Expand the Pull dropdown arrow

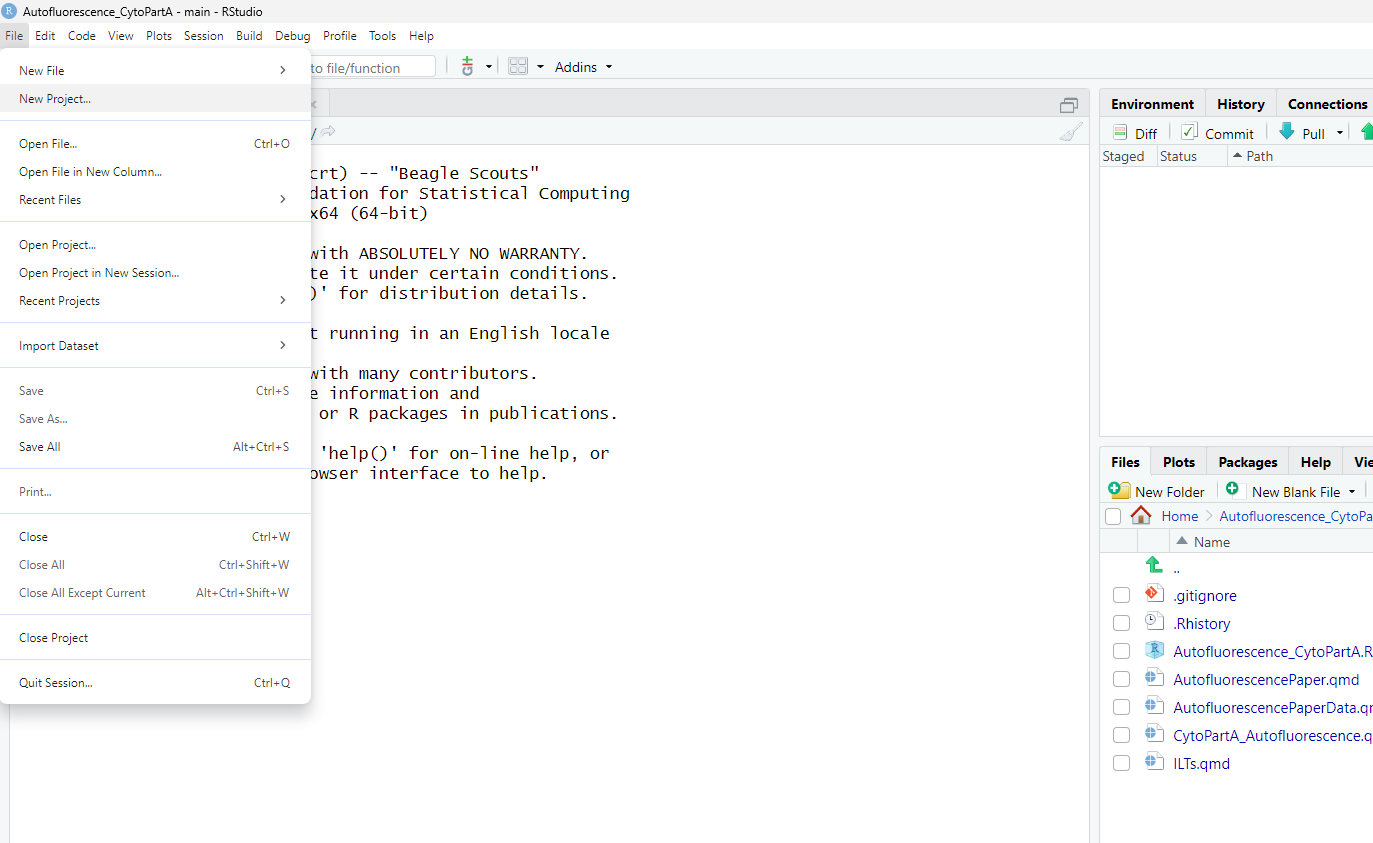pyautogui.click(x=1340, y=134)
